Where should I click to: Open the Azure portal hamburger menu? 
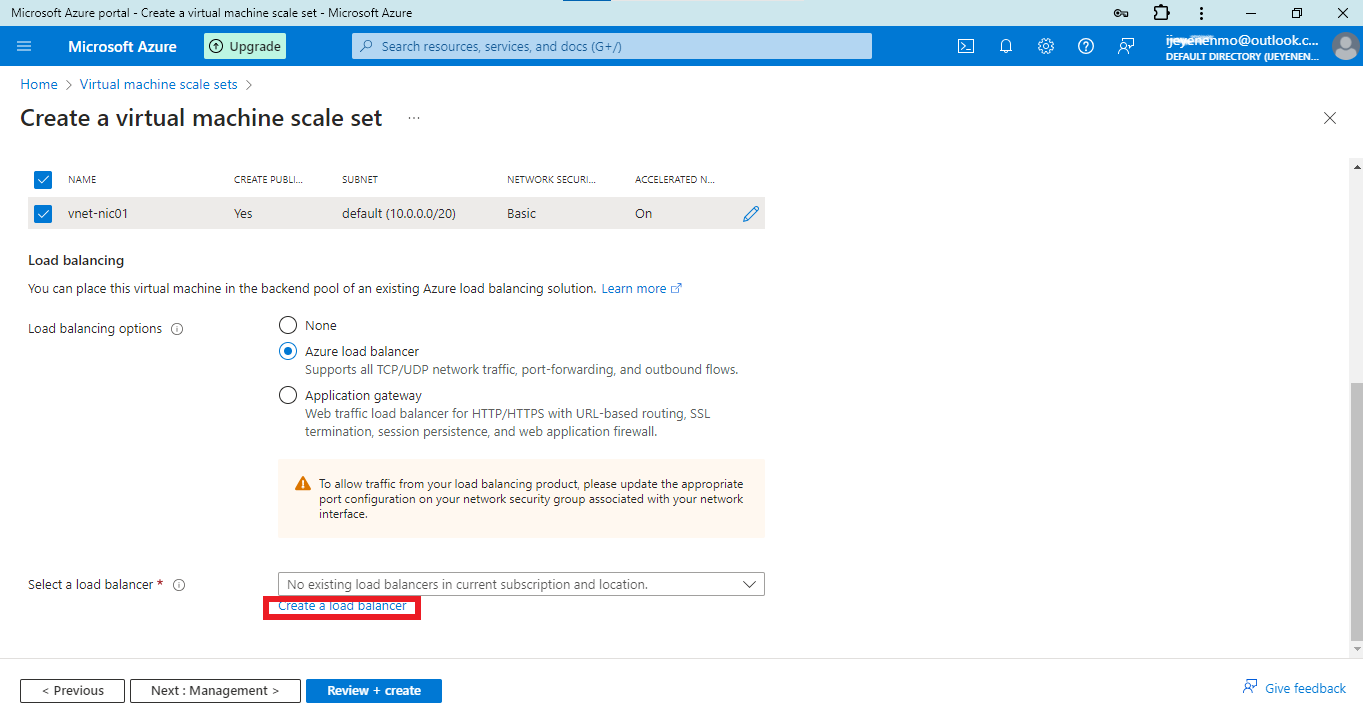(x=25, y=46)
